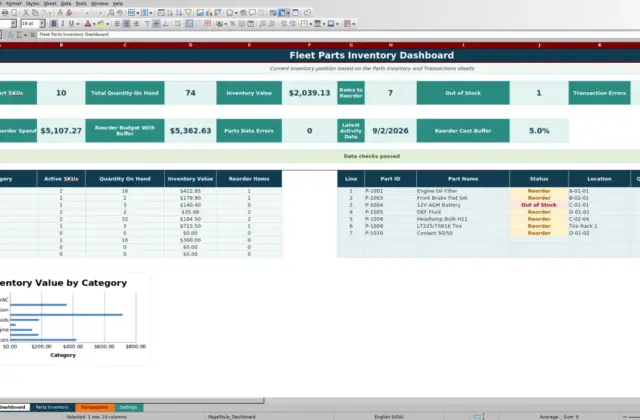Click the Insert Image icon
640x420 pixels.
point(200,13)
